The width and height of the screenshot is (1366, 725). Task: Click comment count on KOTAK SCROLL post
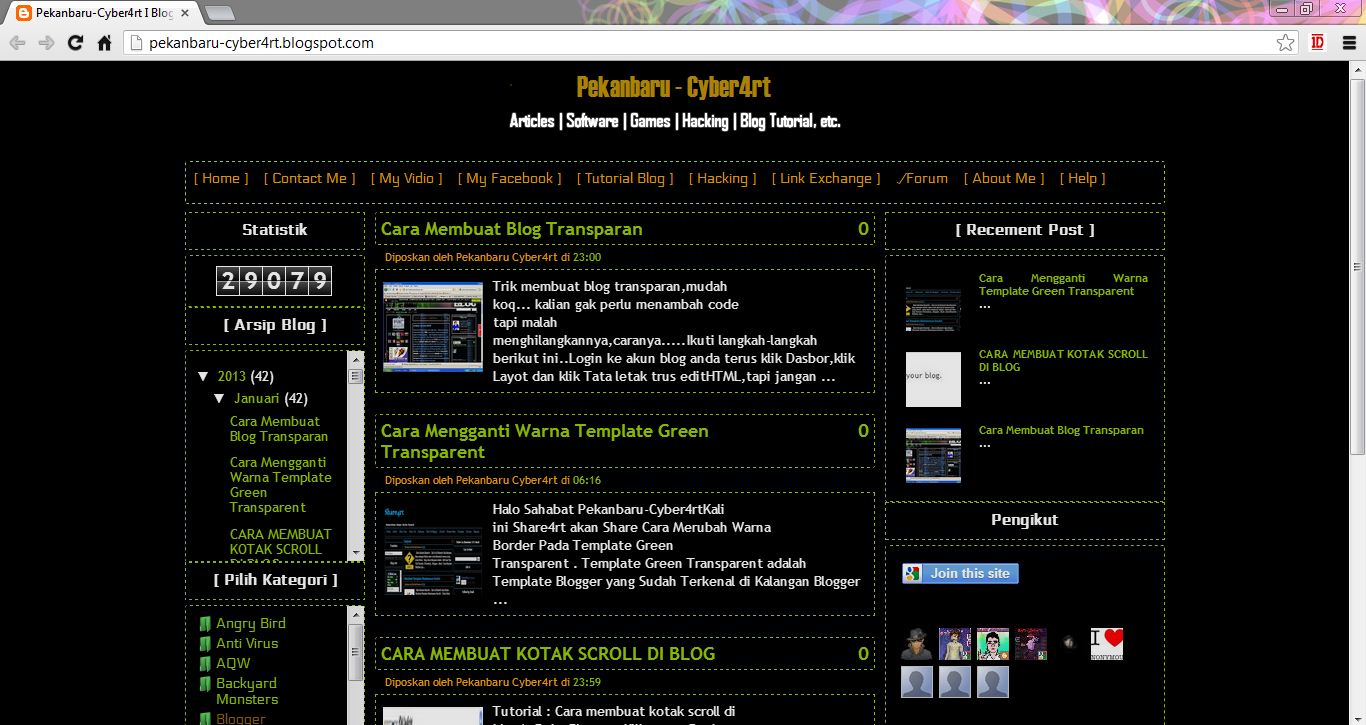(x=863, y=654)
